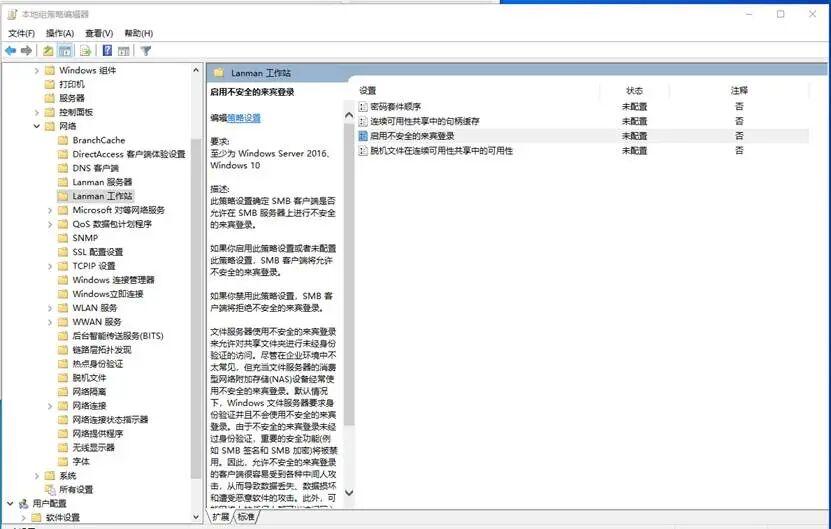The image size is (831, 529).
Task: Click the 策略设置 edit link
Action: click(x=244, y=118)
